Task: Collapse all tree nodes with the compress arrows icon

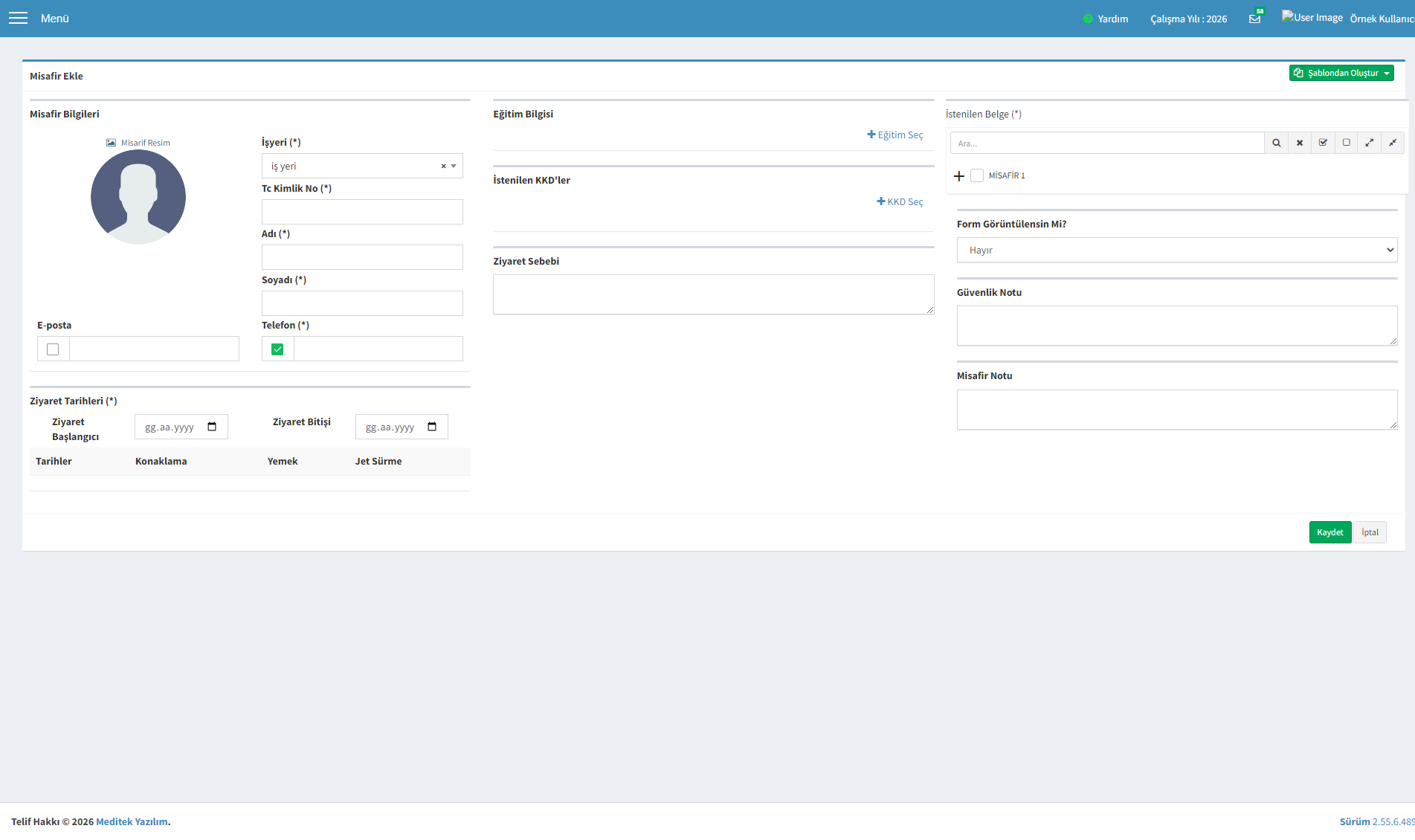Action: 1393,143
